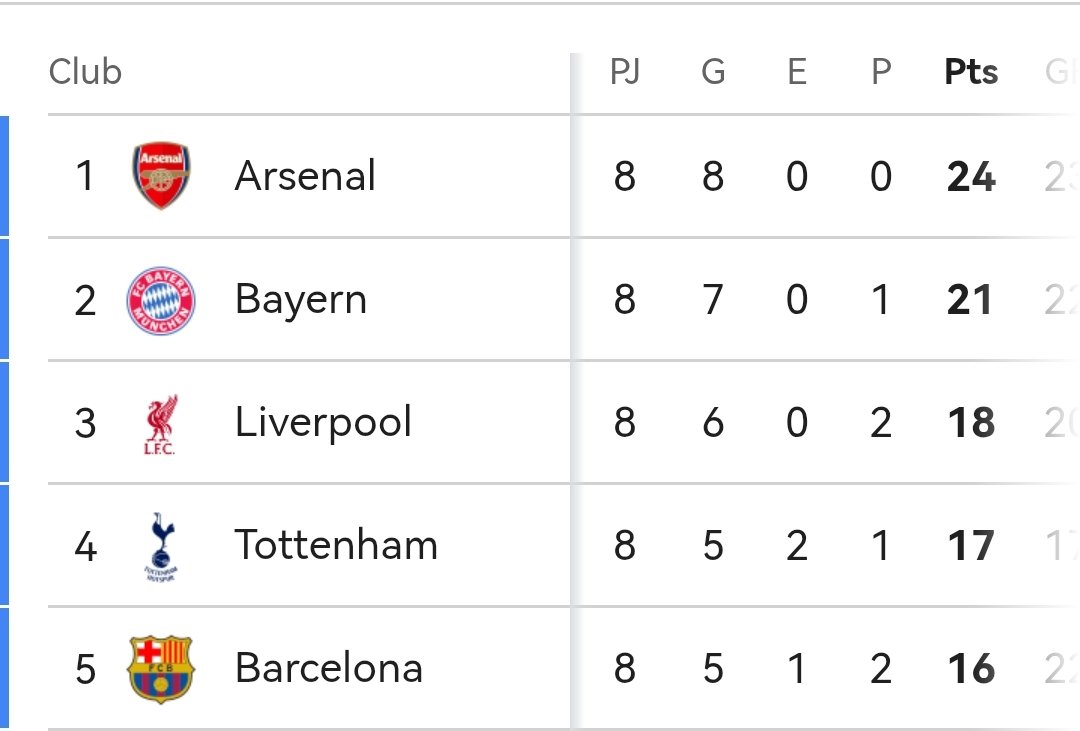Select the G column header
This screenshot has height=731, width=1080.
713,72
